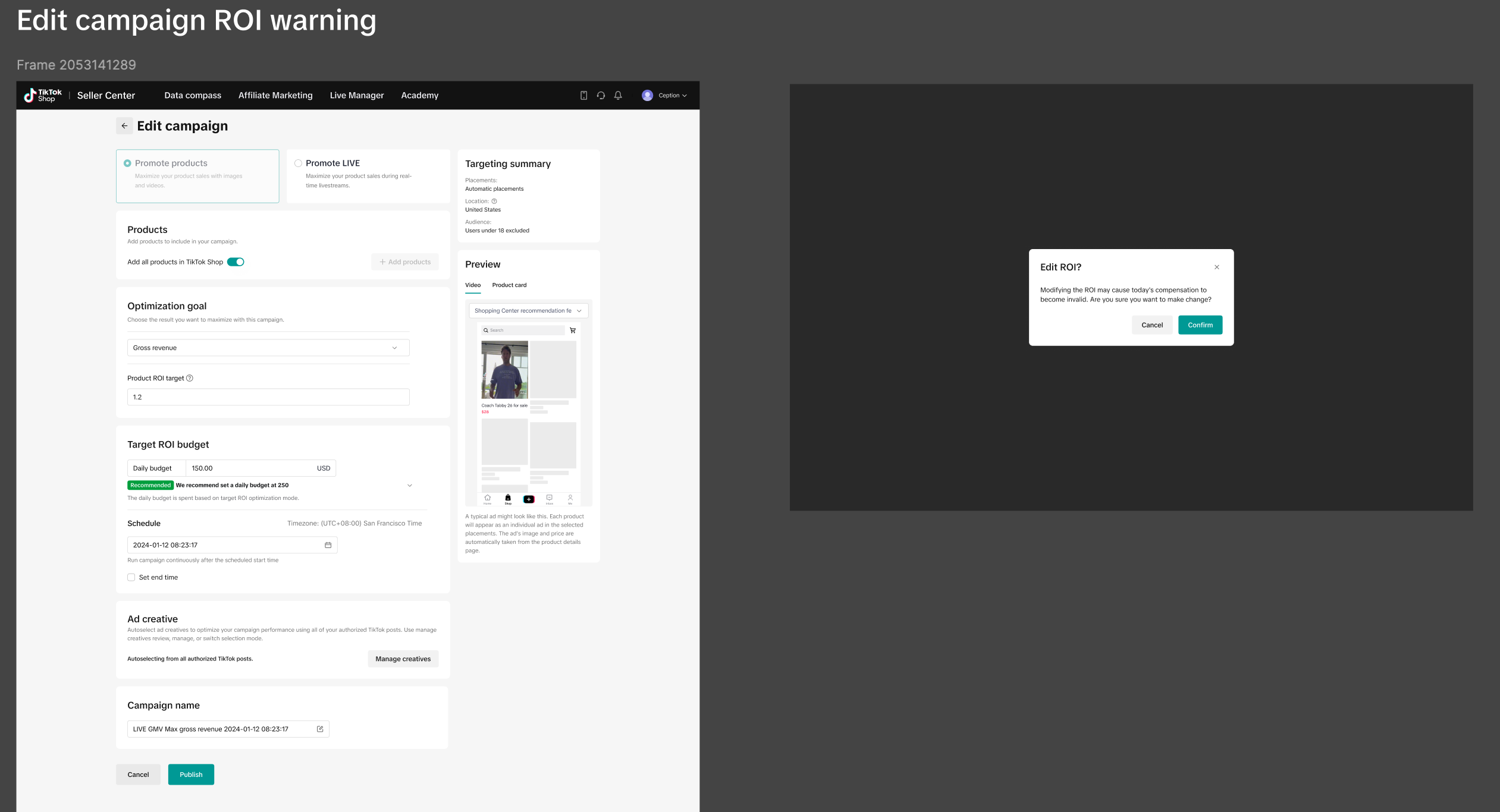Open the Schedule calendar picker icon
This screenshot has height=812, width=1500.
click(x=328, y=545)
